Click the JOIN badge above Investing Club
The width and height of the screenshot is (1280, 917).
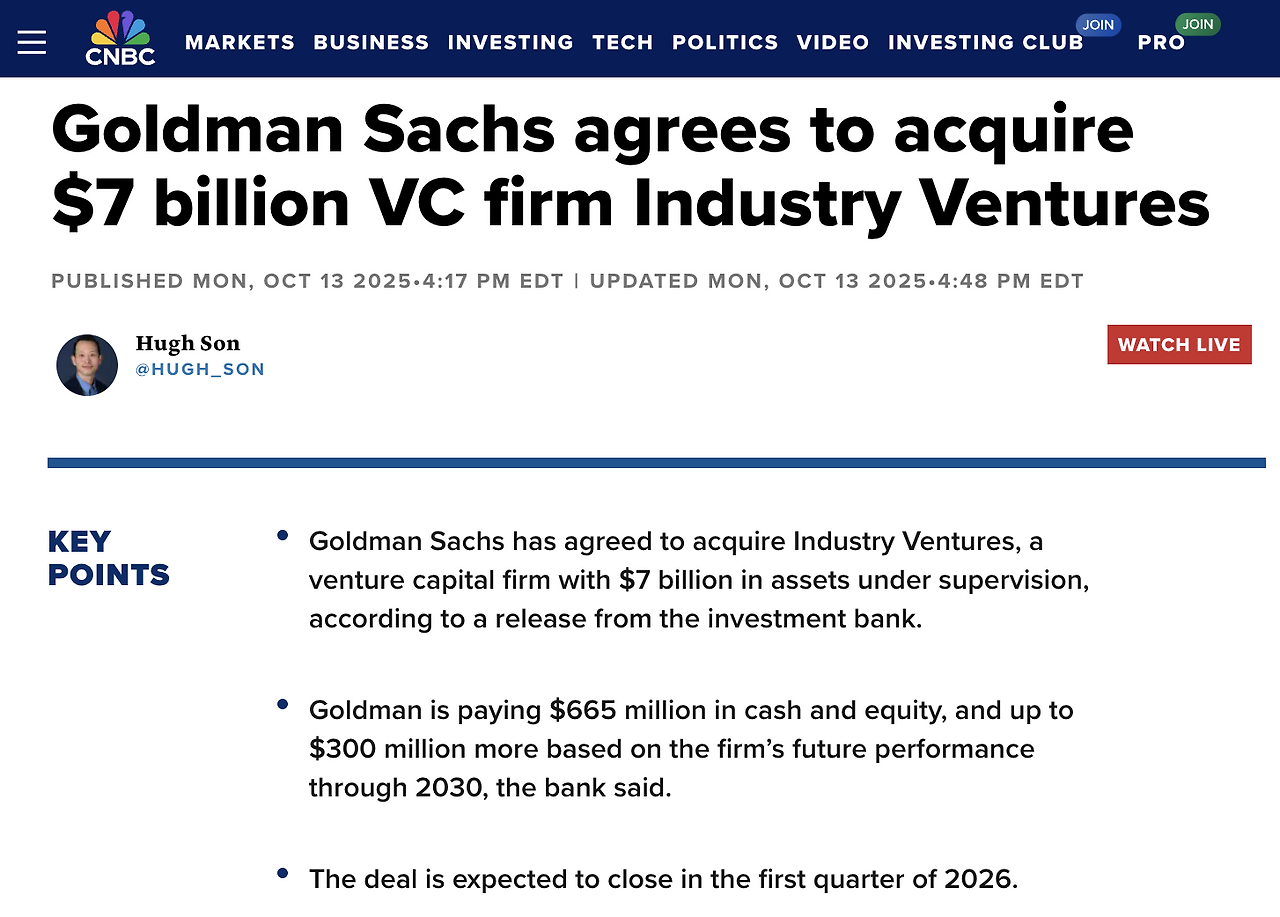click(1098, 25)
